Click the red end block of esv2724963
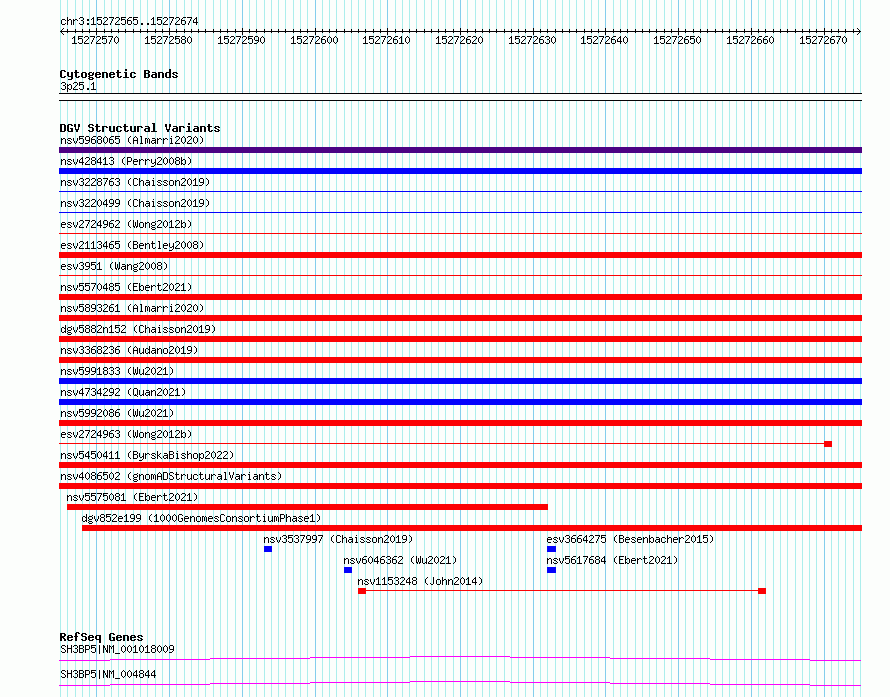The image size is (890, 697). click(x=828, y=444)
